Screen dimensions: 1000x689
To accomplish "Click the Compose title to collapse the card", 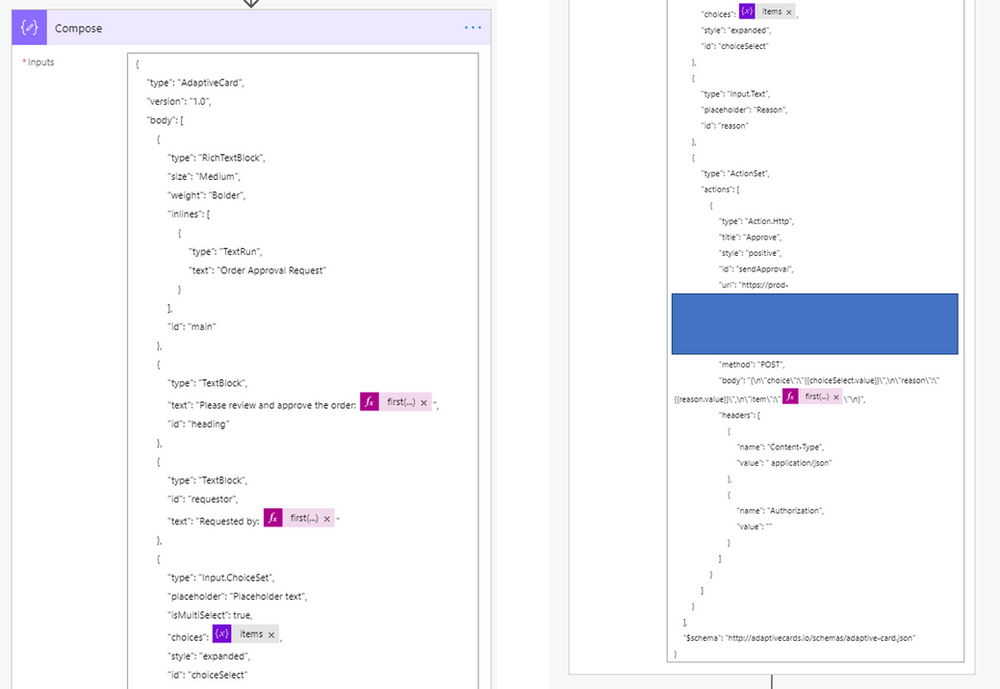I will point(79,28).
